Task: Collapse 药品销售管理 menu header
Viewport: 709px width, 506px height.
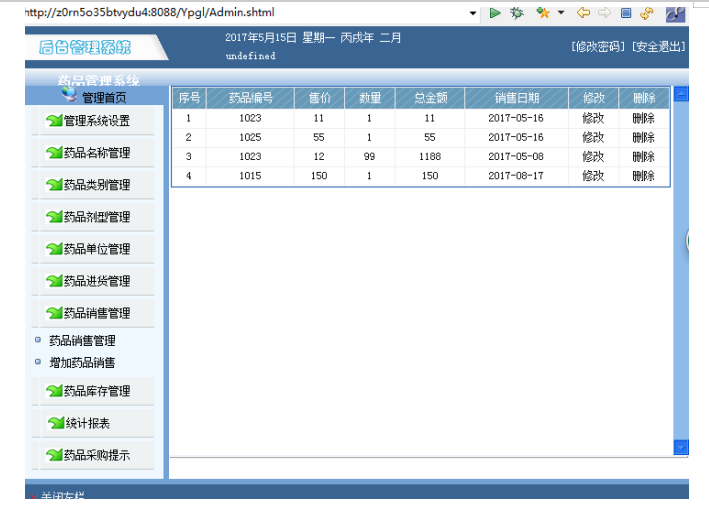Action: [x=97, y=313]
